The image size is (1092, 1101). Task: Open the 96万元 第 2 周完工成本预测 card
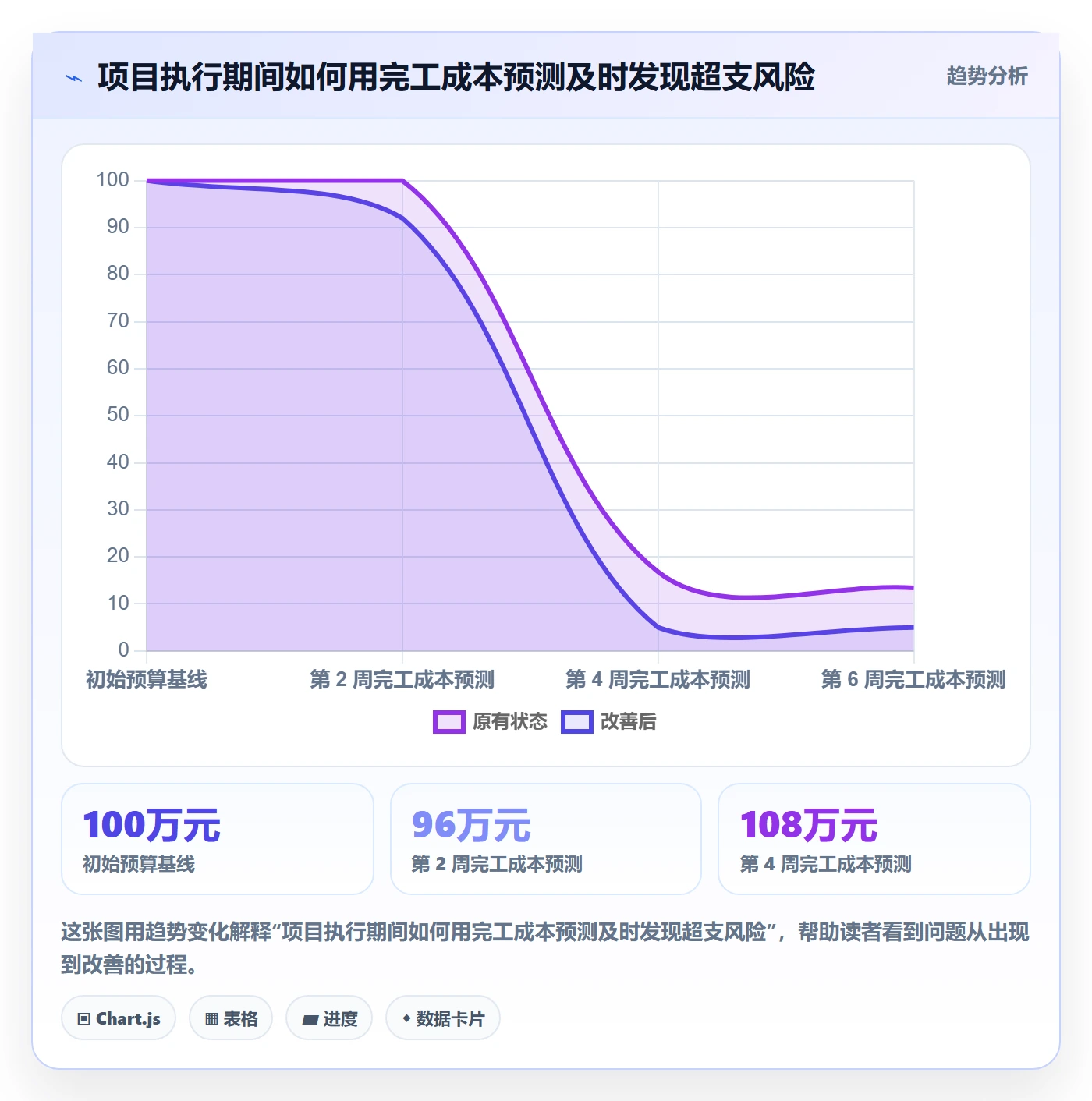546,839
